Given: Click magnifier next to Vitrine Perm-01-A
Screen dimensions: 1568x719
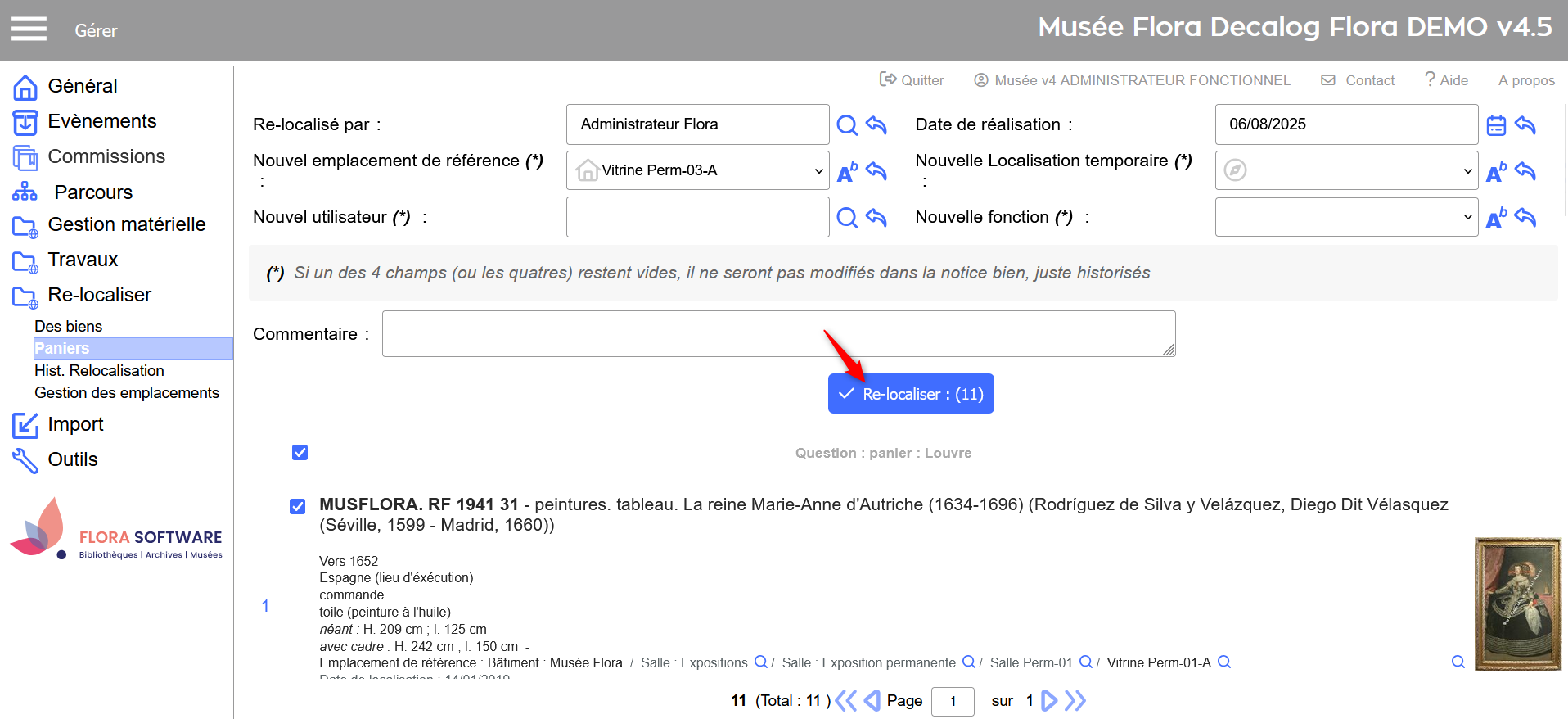Looking at the screenshot, I should 1224,662.
